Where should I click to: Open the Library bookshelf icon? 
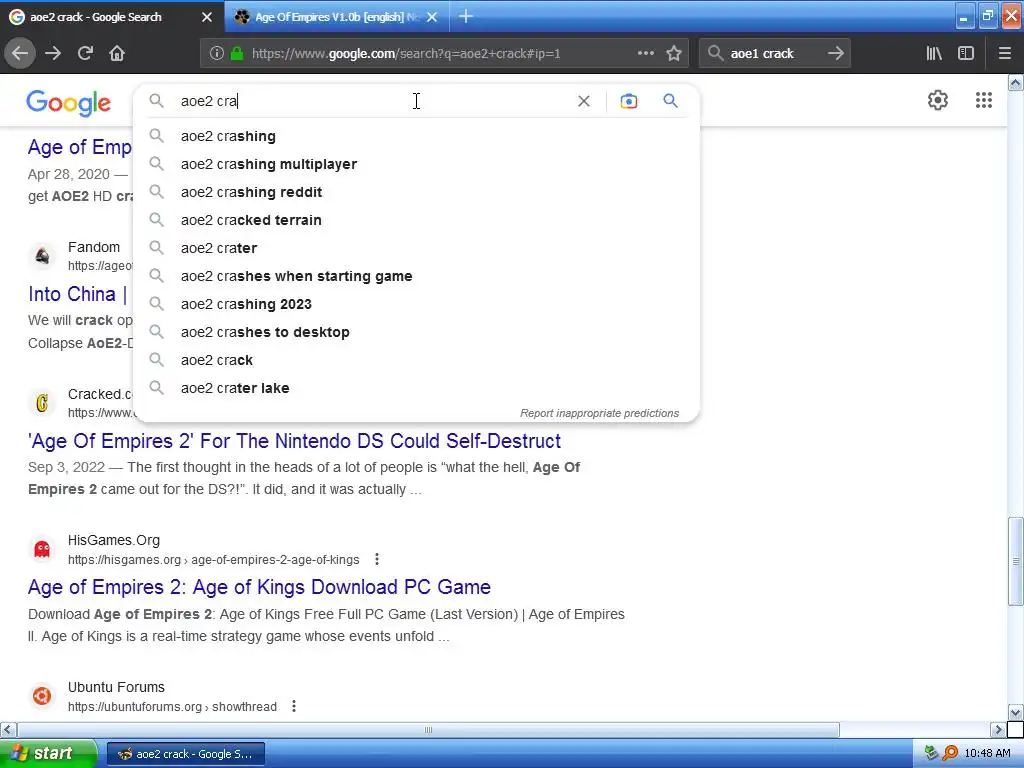tap(934, 54)
